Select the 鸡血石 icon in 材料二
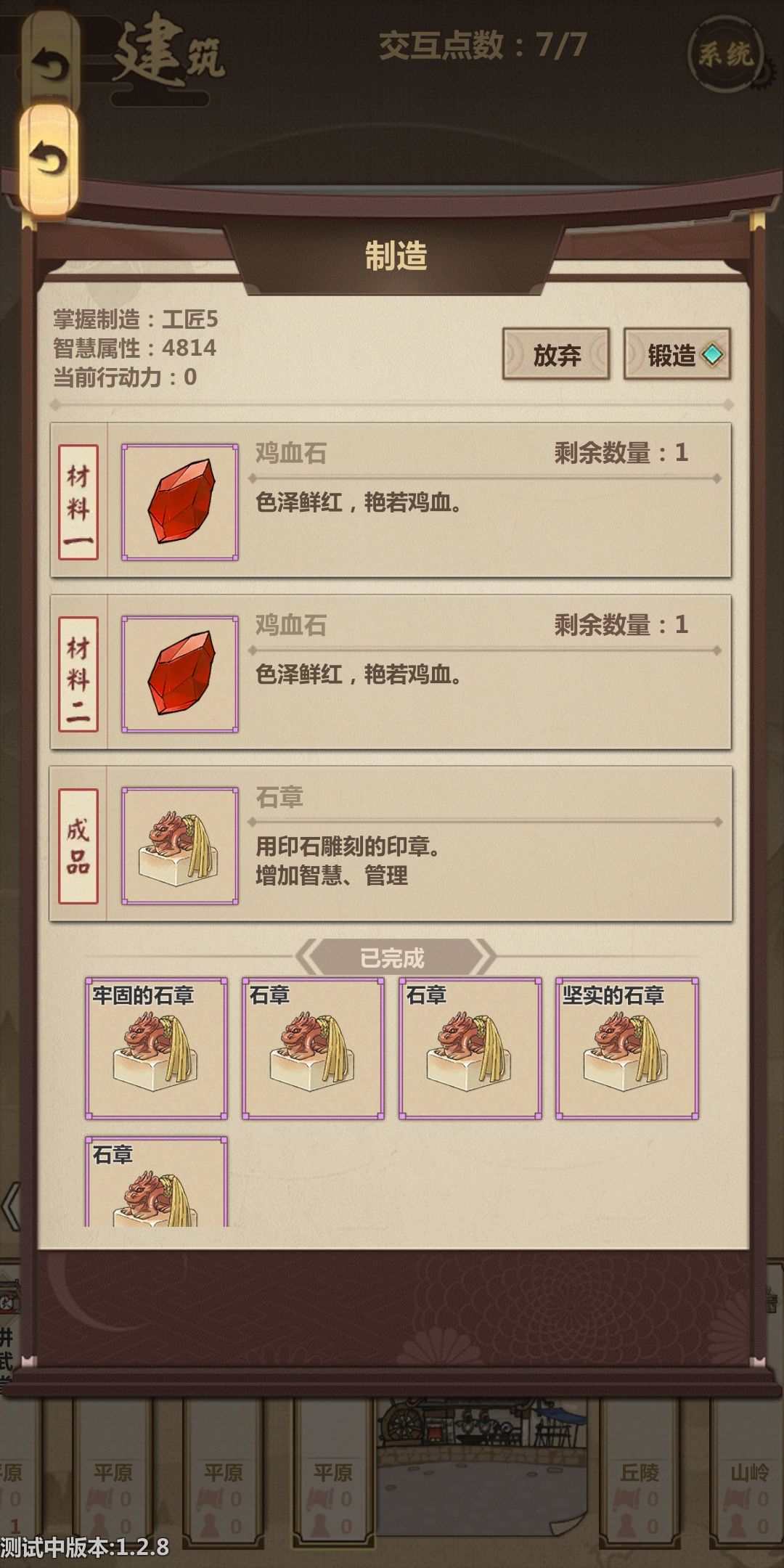 [180, 674]
